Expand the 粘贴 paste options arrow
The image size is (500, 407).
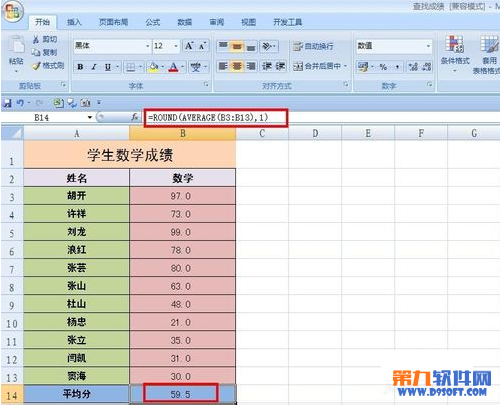[16, 71]
